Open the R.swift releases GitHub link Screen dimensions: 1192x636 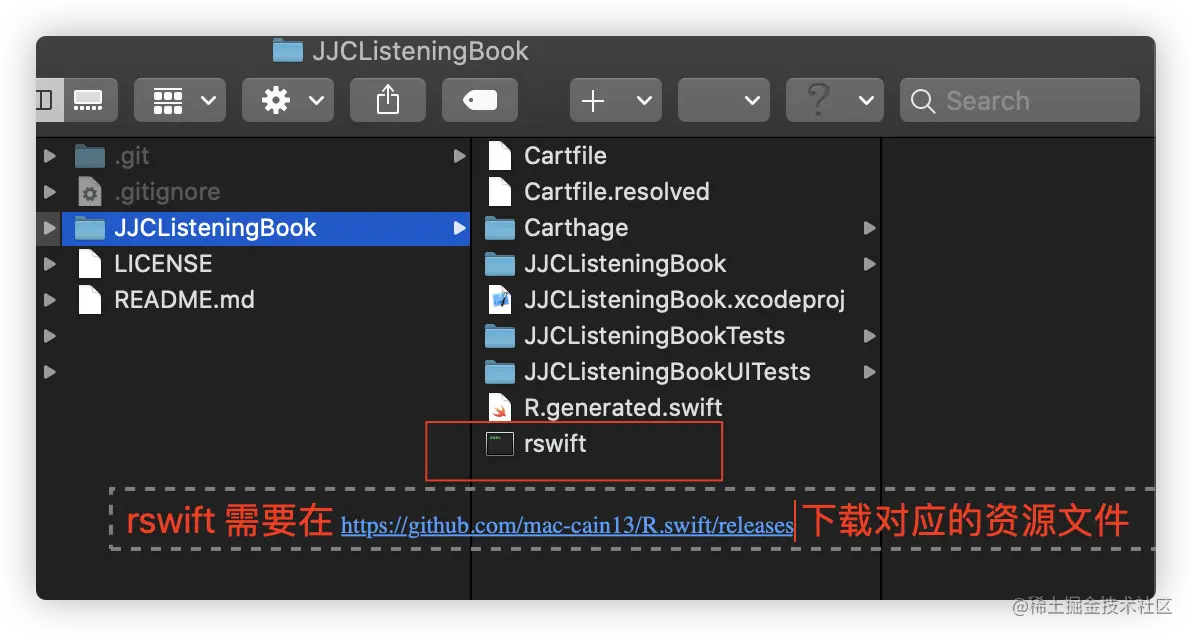567,525
